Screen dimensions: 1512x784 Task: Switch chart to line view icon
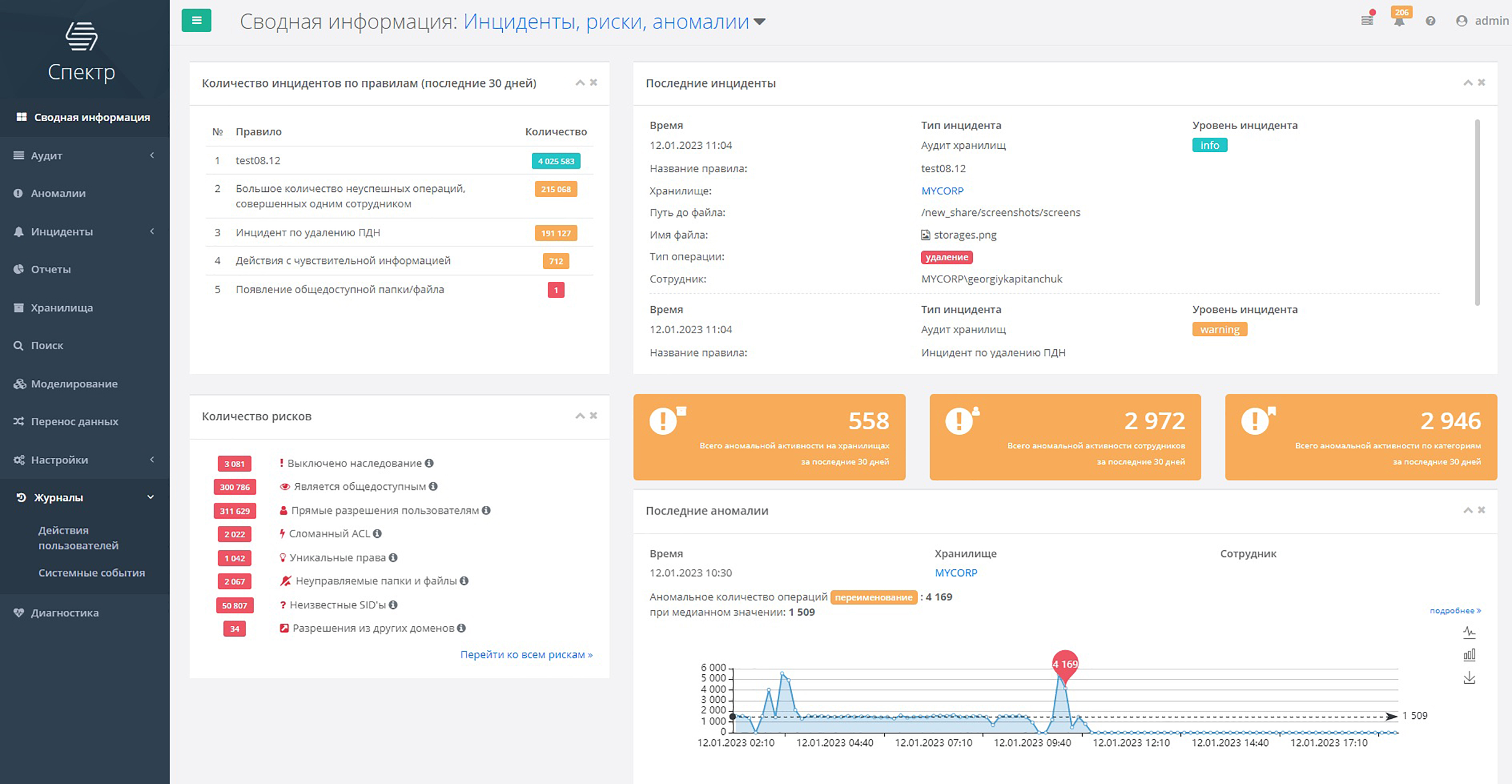1469,632
